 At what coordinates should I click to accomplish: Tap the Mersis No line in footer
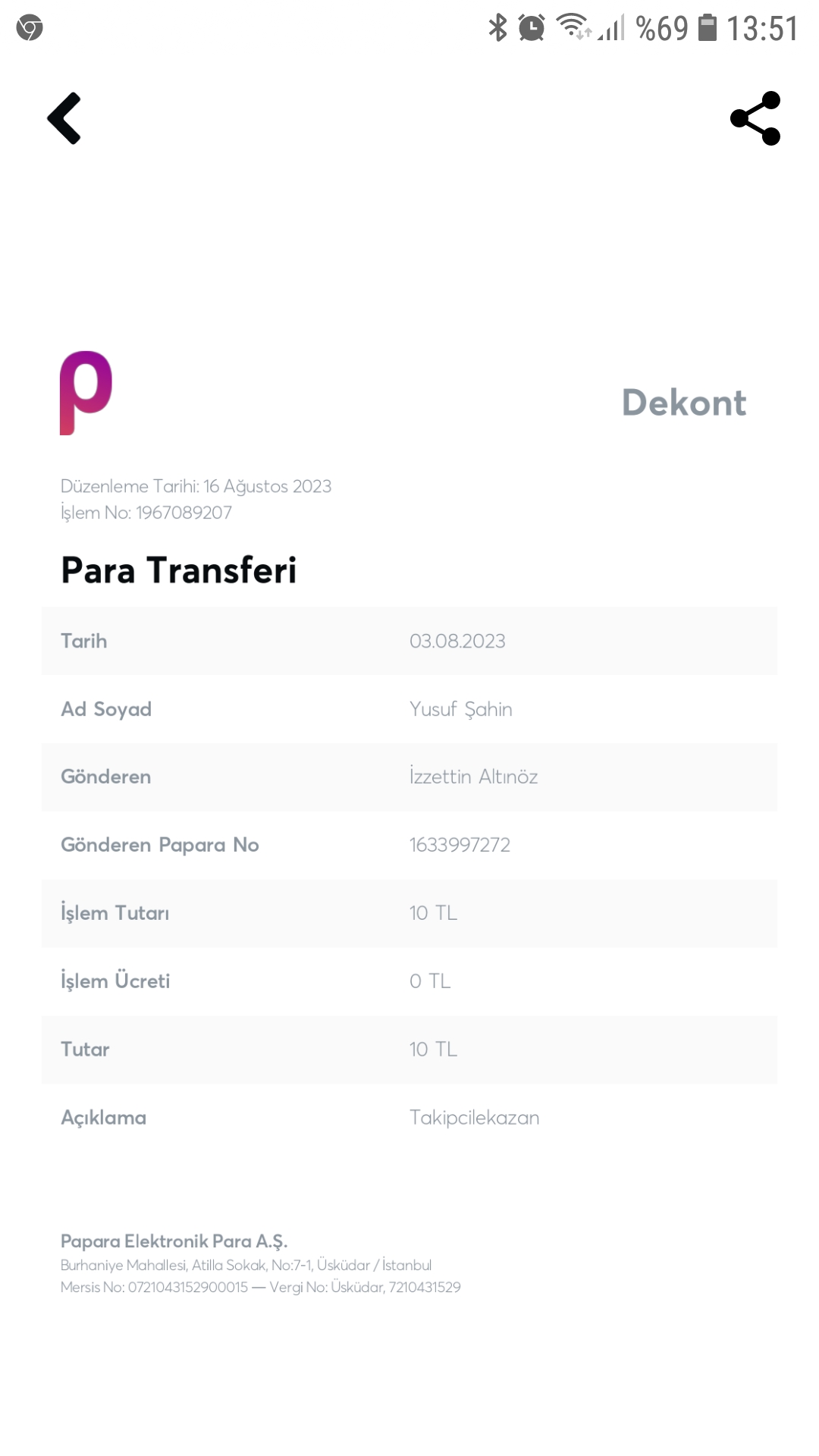tap(261, 1287)
